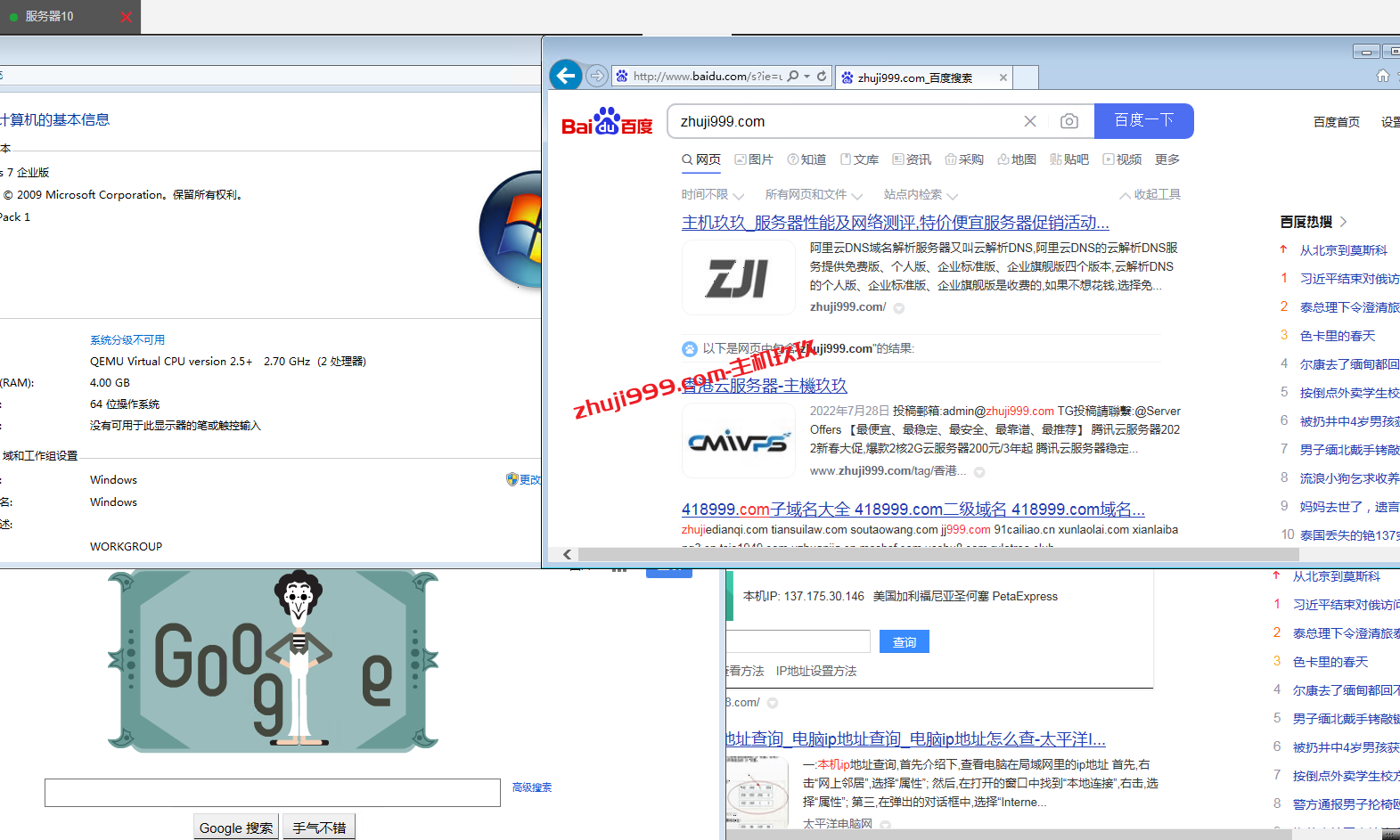Screen dimensions: 1400x840
Task: Open the IP地址设置方法 link
Action: [816, 671]
